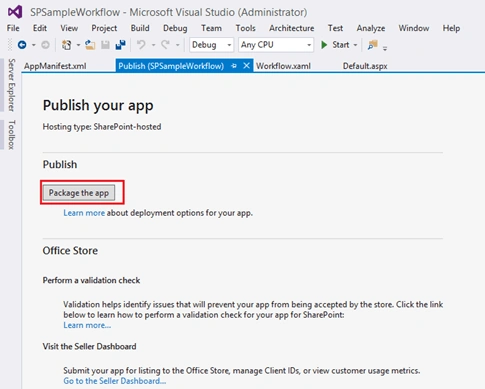
Task: Click the Package the app button
Action: [x=79, y=193]
